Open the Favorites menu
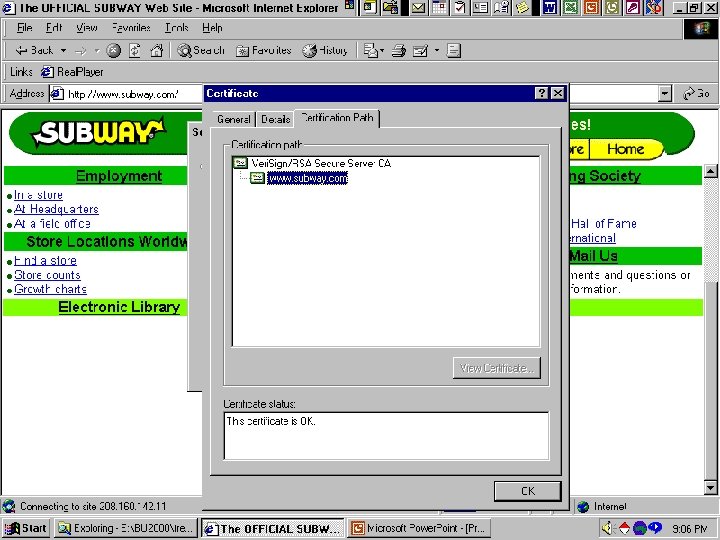Viewport: 720px width, 540px height. (x=131, y=28)
